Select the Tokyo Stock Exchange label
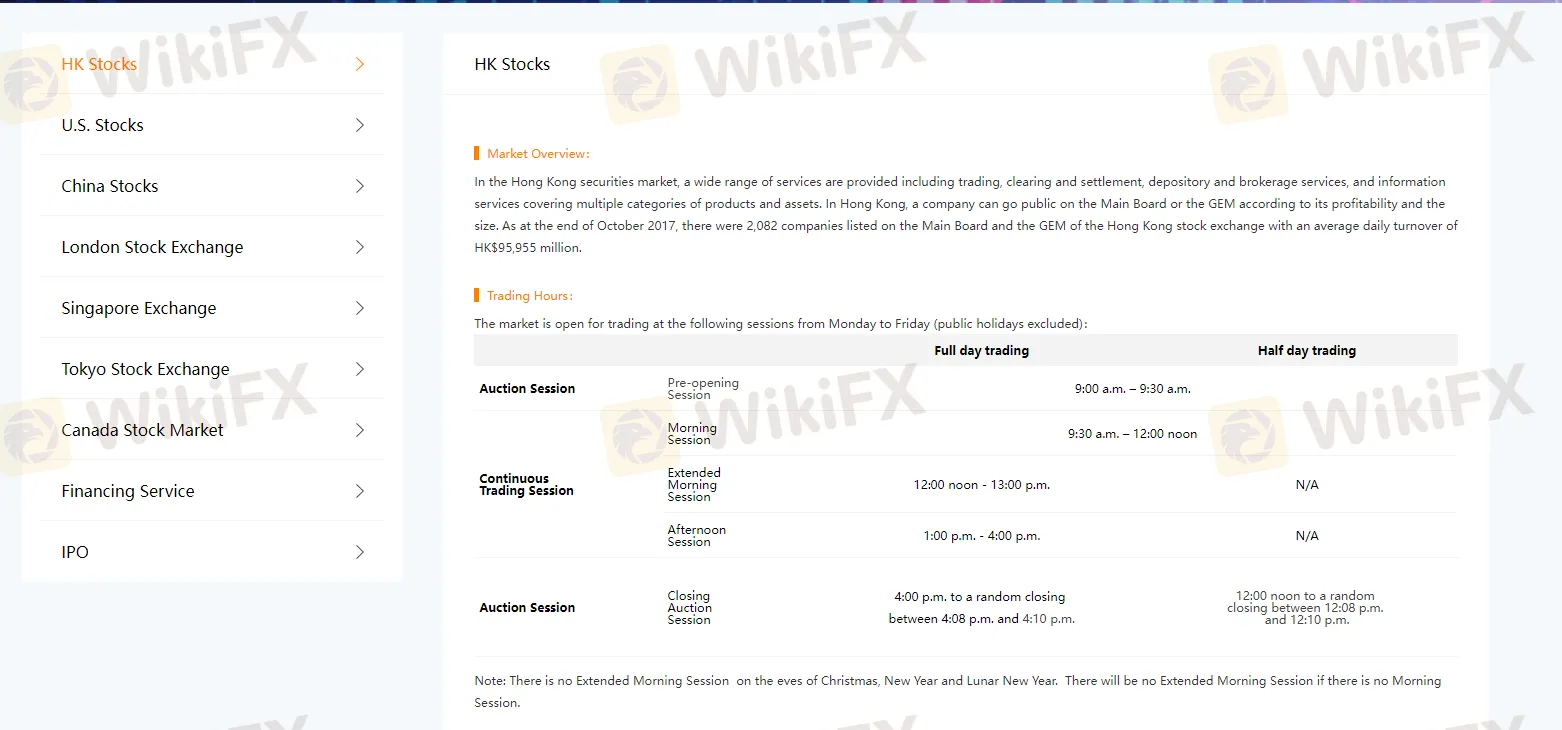 (145, 369)
